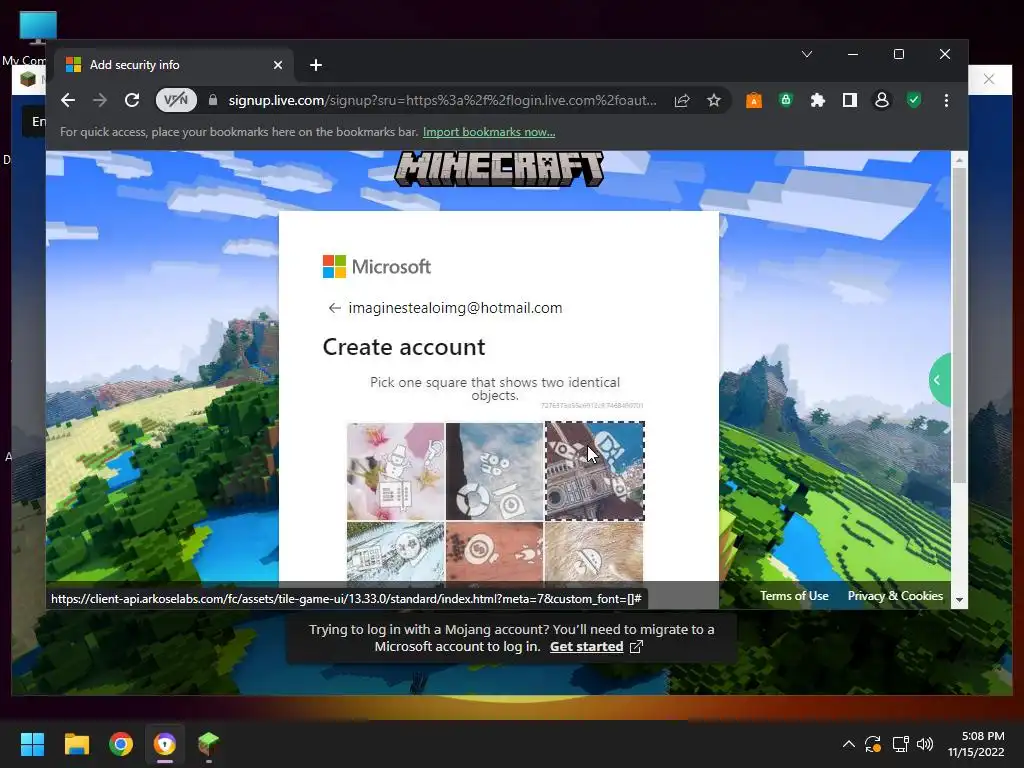The image size is (1024, 768).
Task: Click the back arrow beside the email
Action: click(334, 308)
